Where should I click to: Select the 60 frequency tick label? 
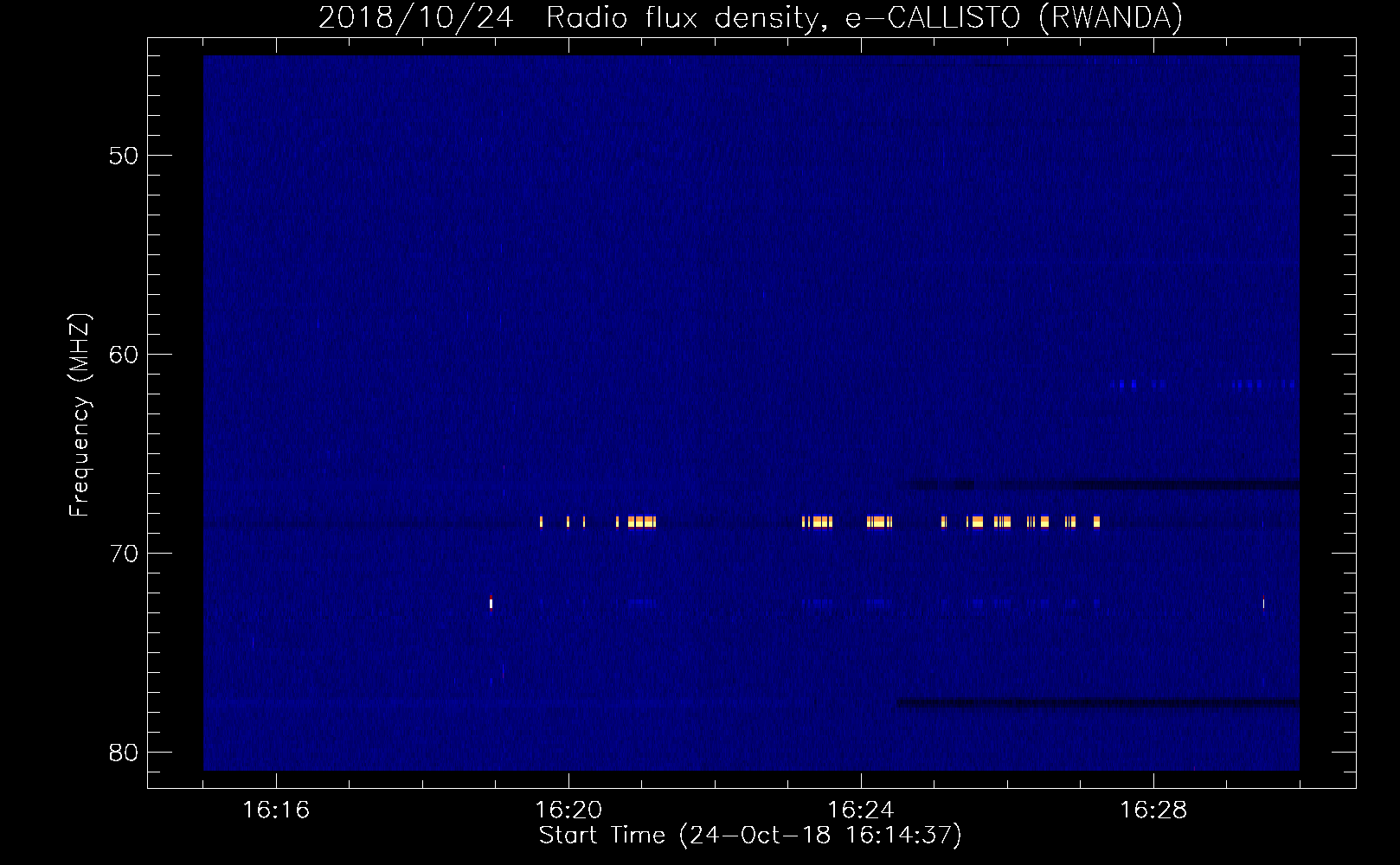pos(124,355)
